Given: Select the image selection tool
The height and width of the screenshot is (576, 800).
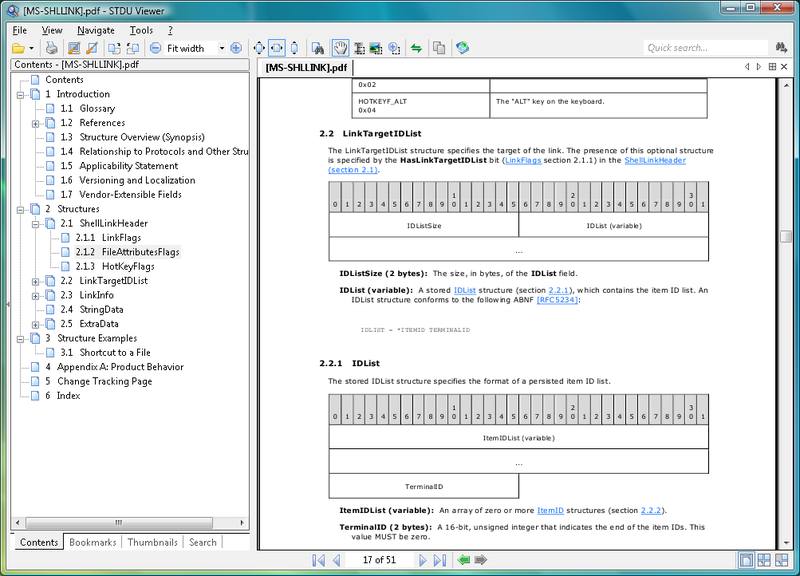Looking at the screenshot, I should pyautogui.click(x=377, y=48).
